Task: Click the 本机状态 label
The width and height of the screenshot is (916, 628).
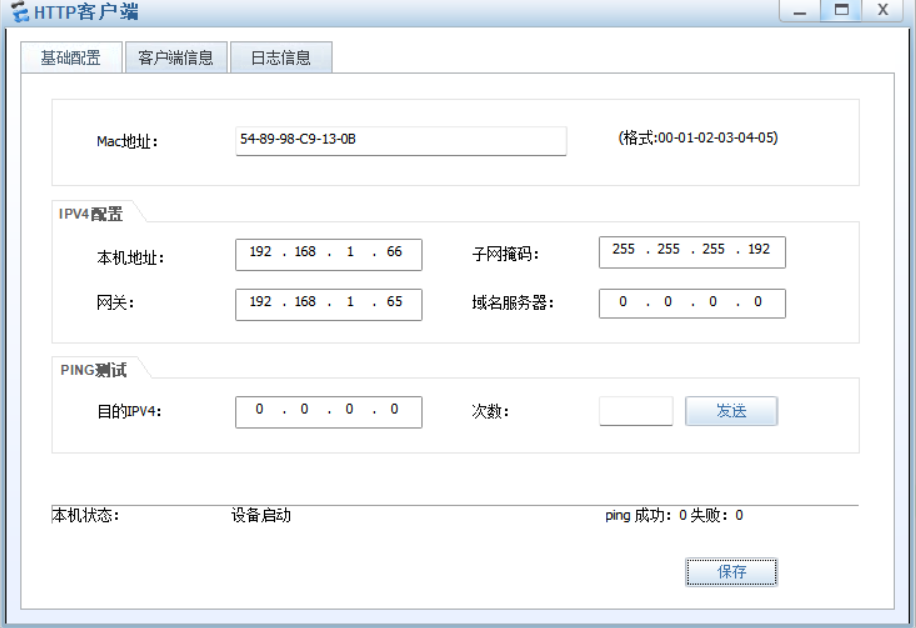Action: click(x=85, y=515)
